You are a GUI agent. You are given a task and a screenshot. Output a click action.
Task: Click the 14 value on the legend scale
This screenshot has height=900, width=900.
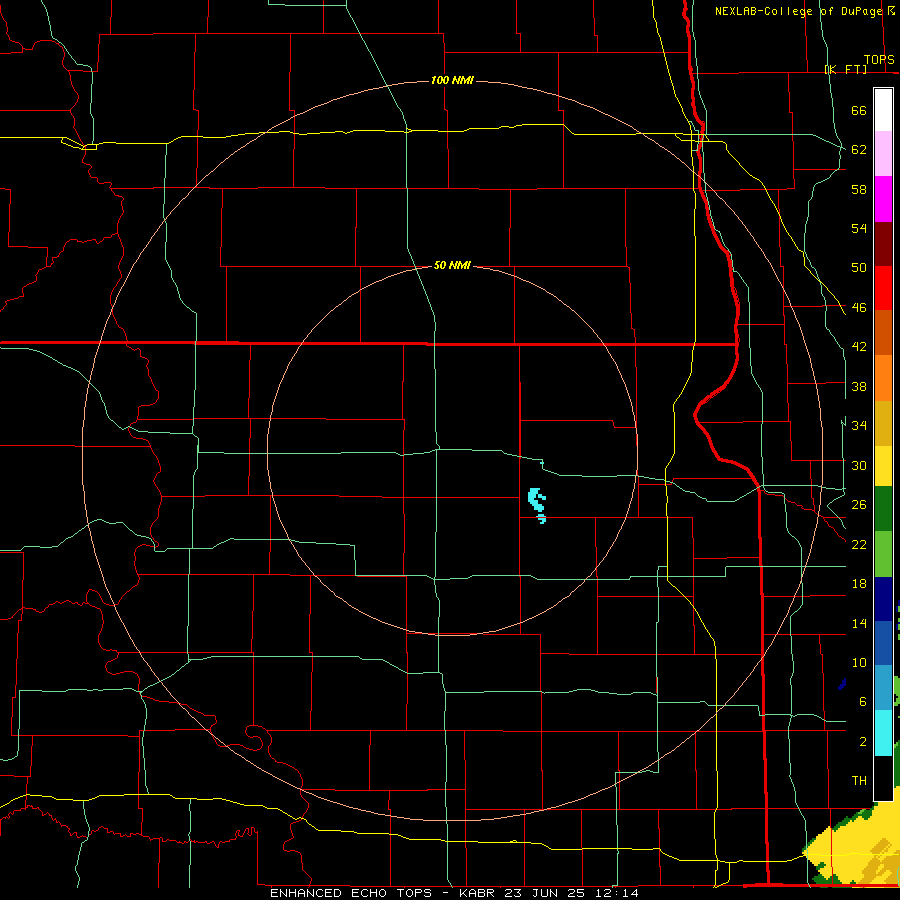859,623
